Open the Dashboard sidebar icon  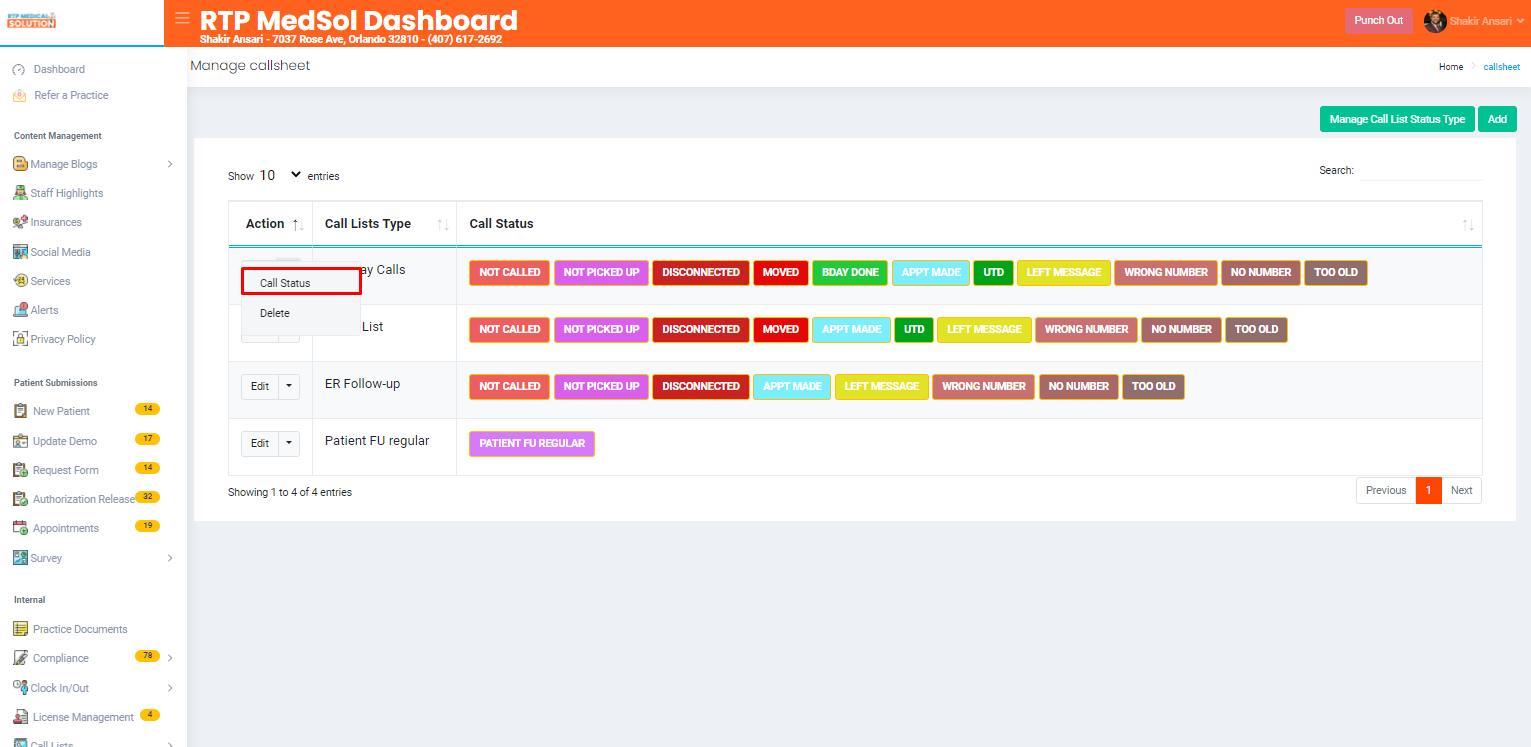(18, 69)
